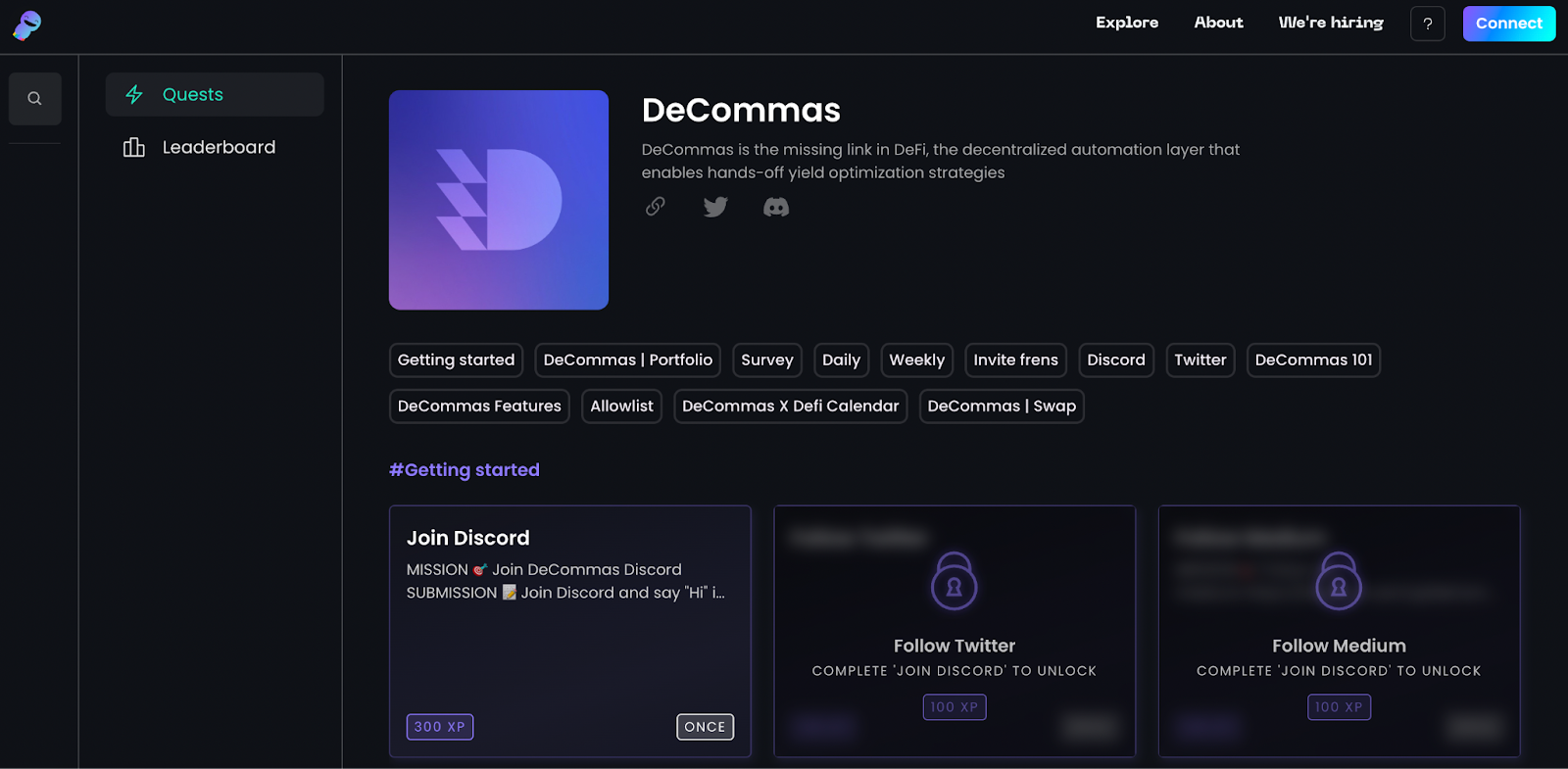Open the We're hiring link

pos(1331,23)
